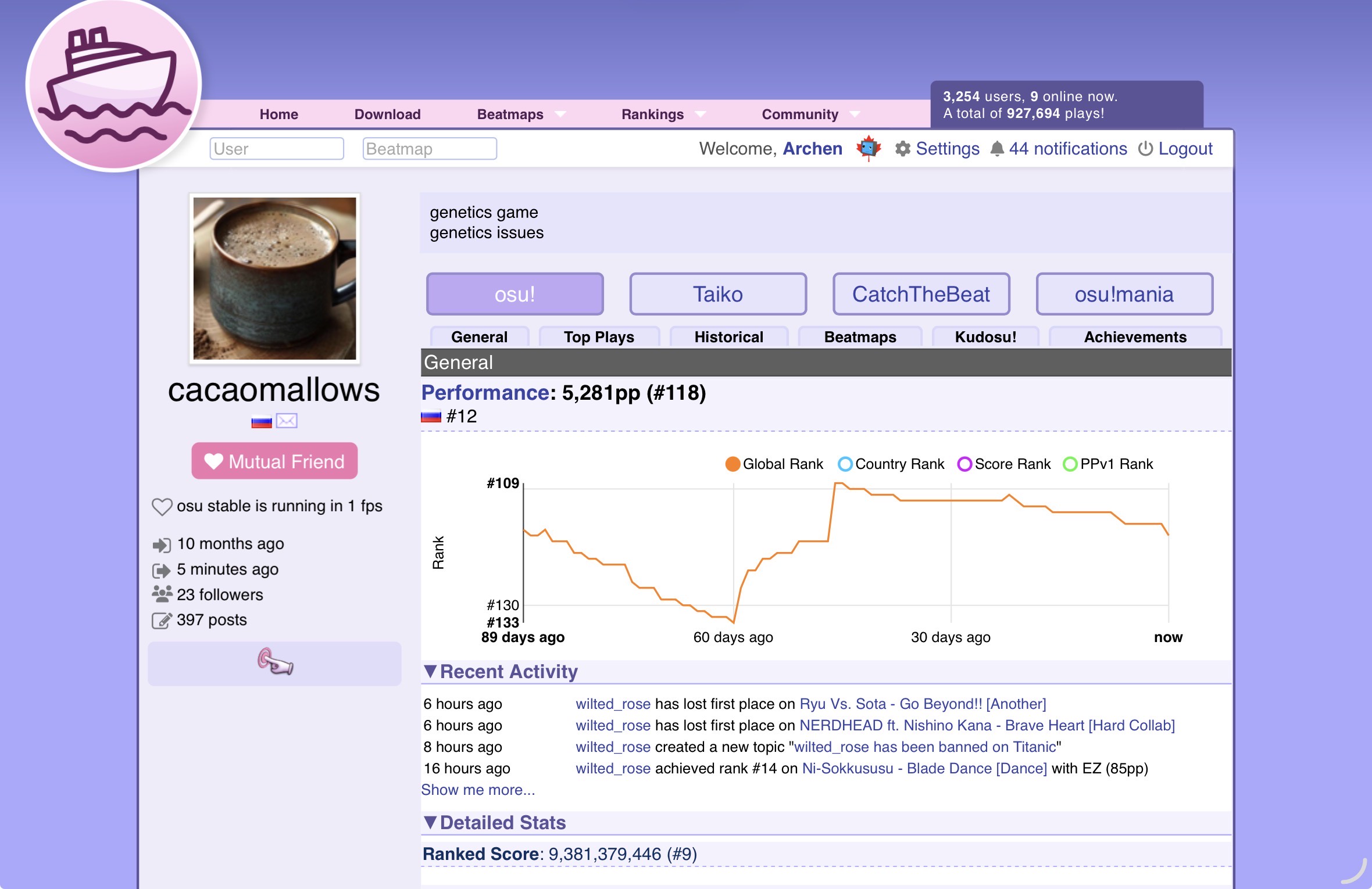
Task: Click the Mutual Friend button
Action: point(274,461)
